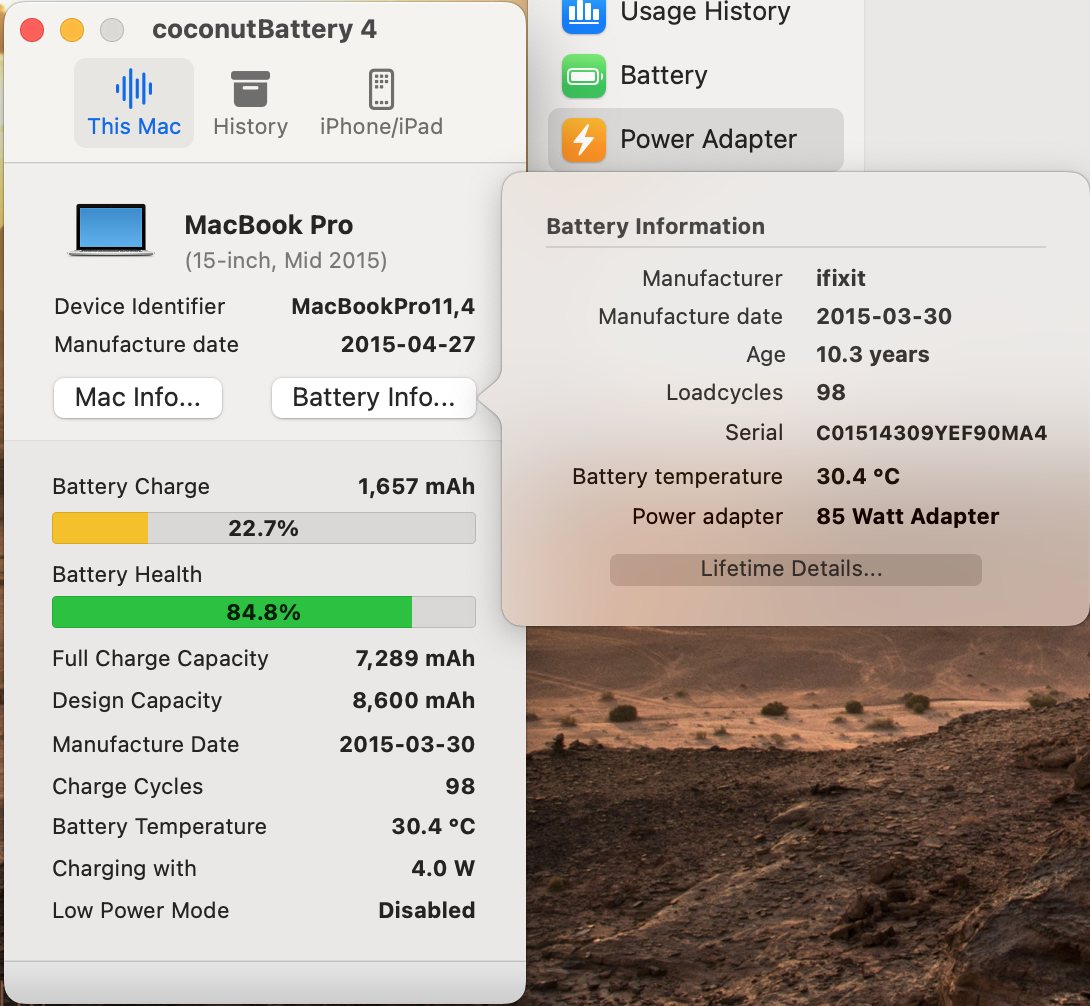Click the ifixit manufacturer value in popover
The height and width of the screenshot is (1006, 1090).
click(x=840, y=279)
